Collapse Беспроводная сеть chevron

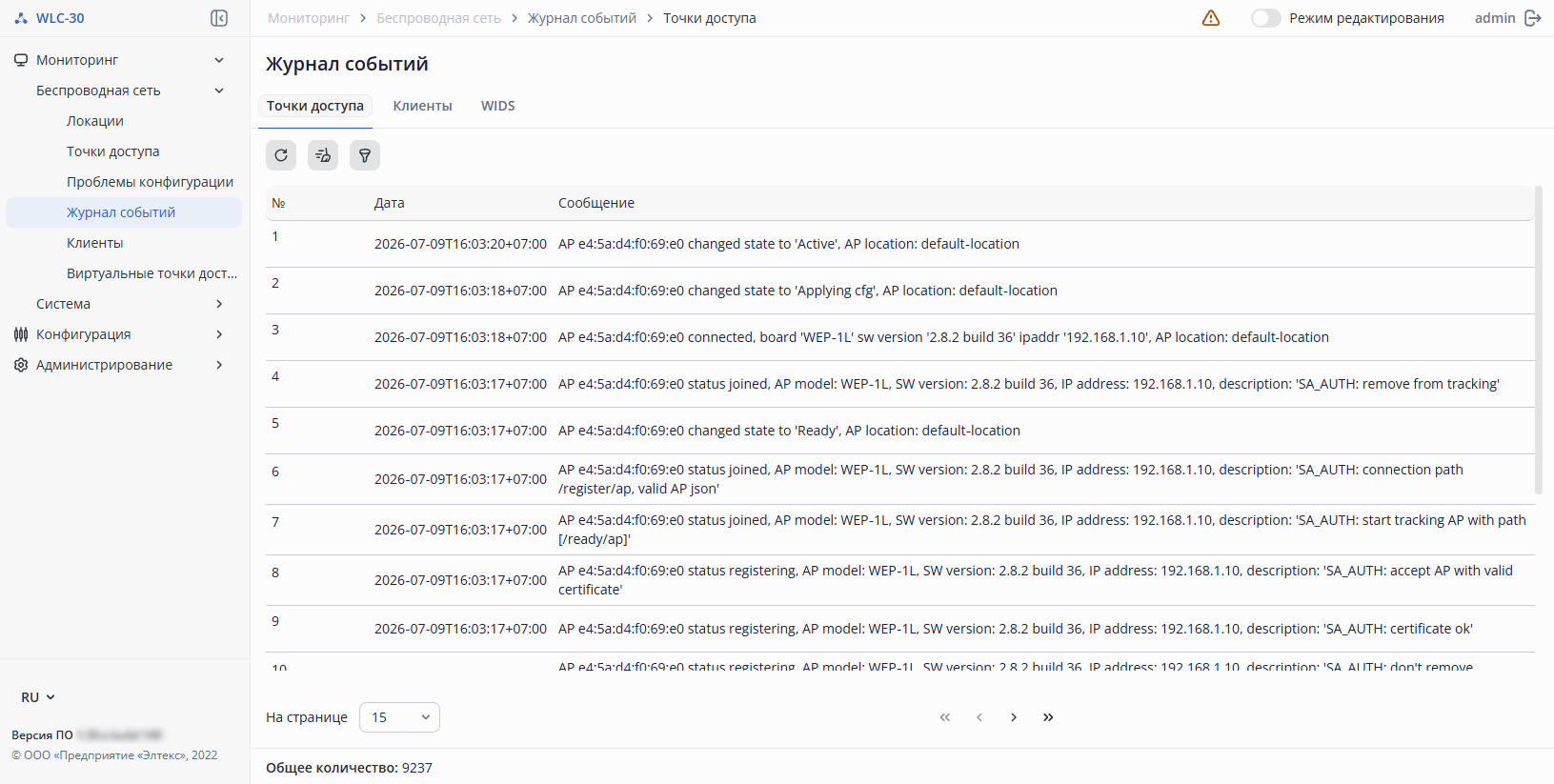coord(219,90)
